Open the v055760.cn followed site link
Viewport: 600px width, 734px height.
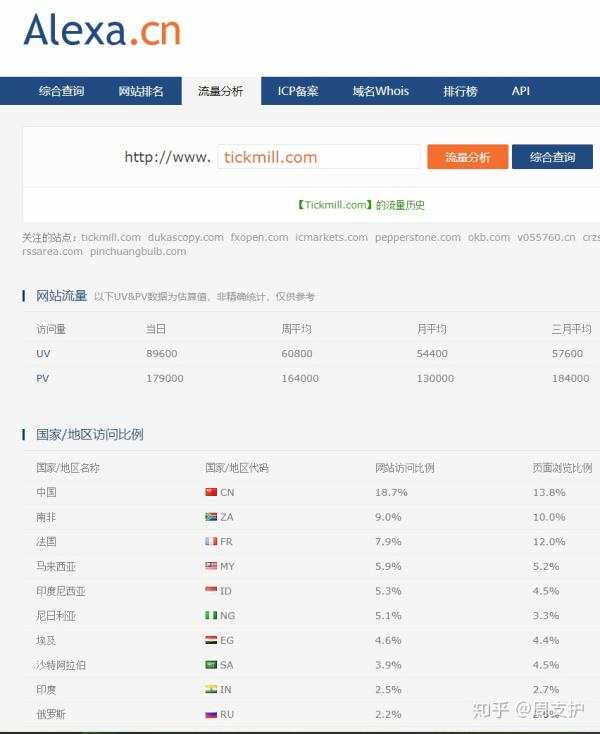546,237
